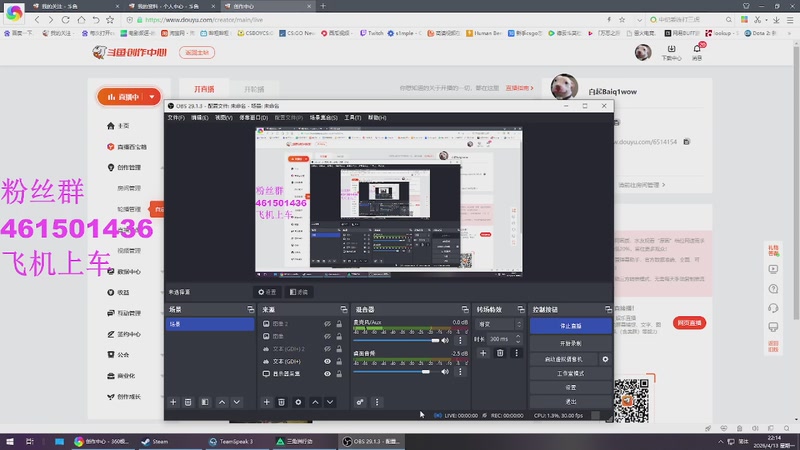
Task: Add a new scene with the plus icon
Action: 173,402
